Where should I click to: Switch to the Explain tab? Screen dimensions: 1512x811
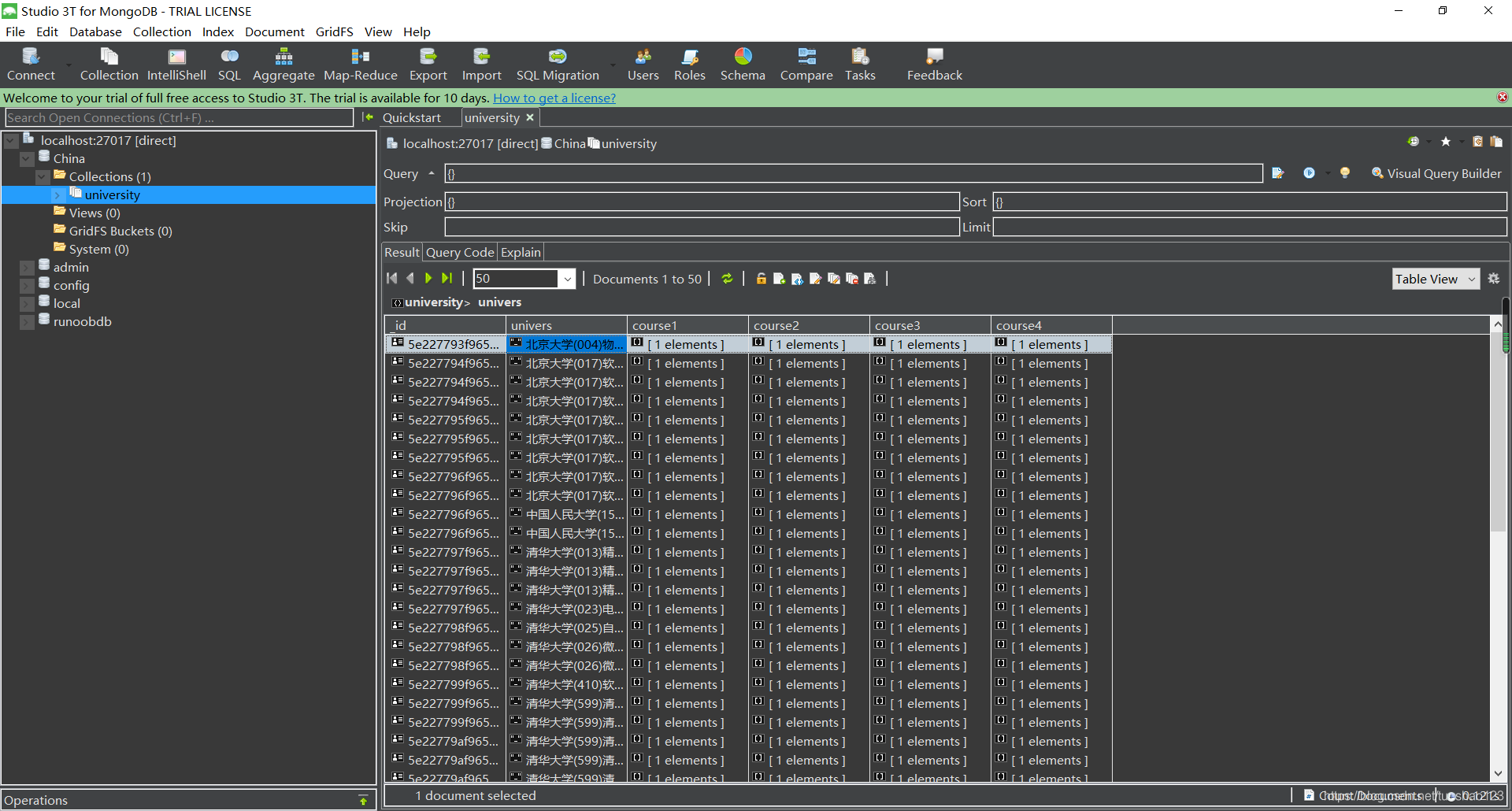pyautogui.click(x=521, y=252)
